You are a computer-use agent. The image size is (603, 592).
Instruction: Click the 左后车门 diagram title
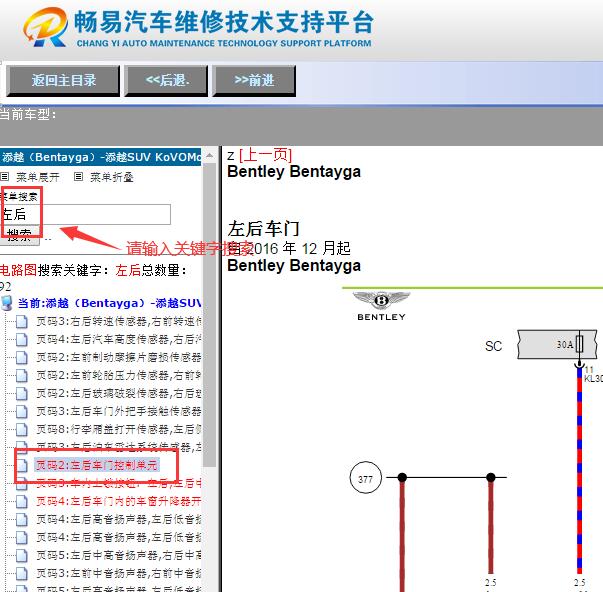(263, 229)
